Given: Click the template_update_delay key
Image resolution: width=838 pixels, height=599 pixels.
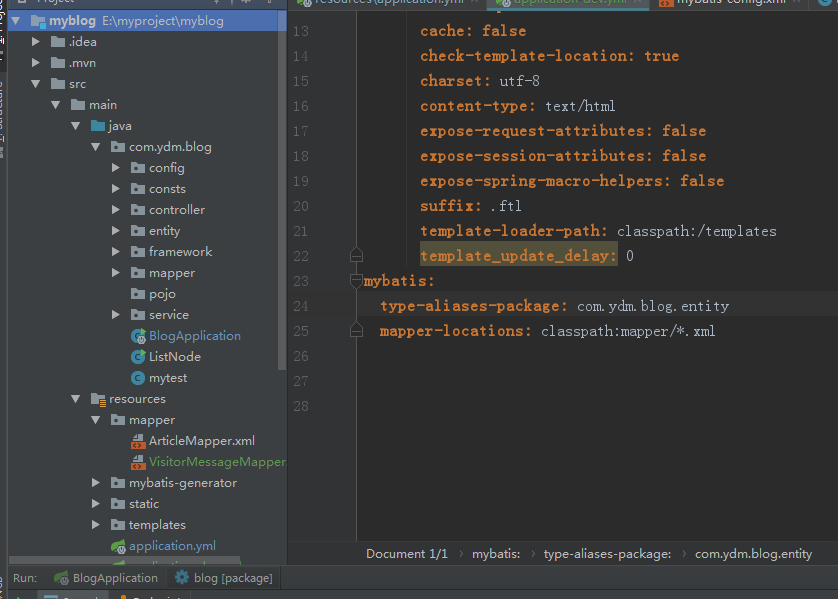Looking at the screenshot, I should (518, 256).
